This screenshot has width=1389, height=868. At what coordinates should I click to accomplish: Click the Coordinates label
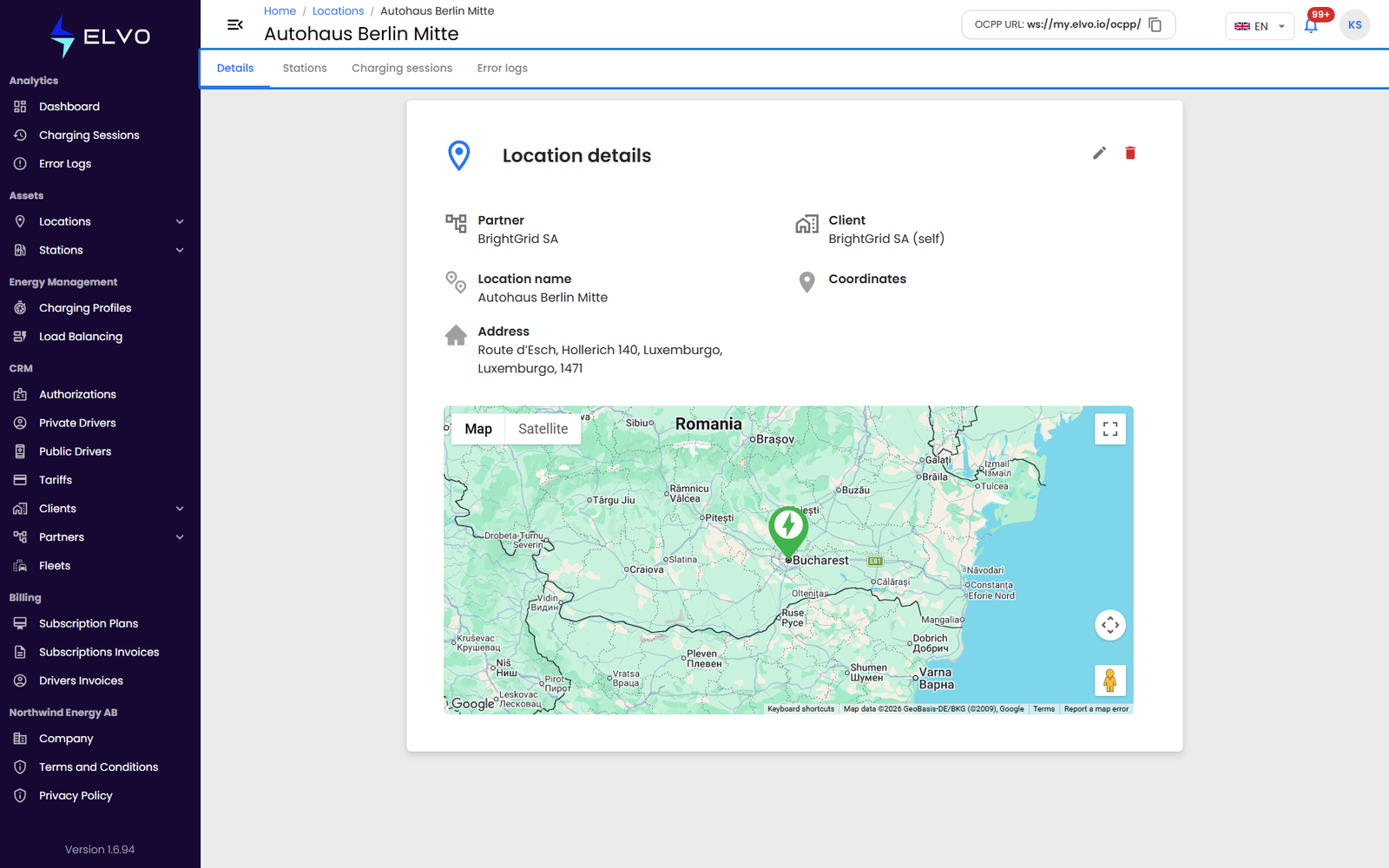(867, 279)
